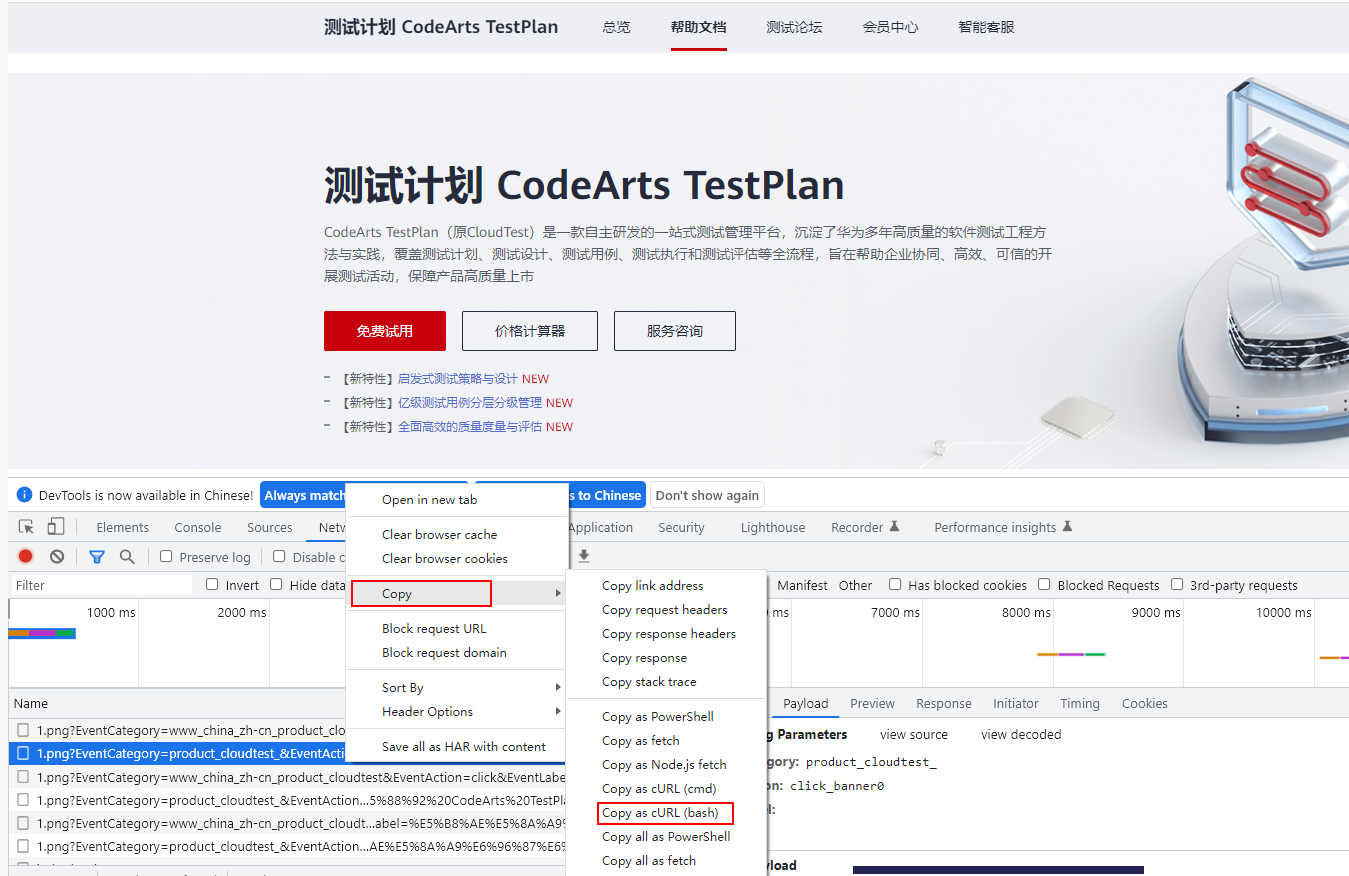Clear the network log with the block icon

pos(56,556)
